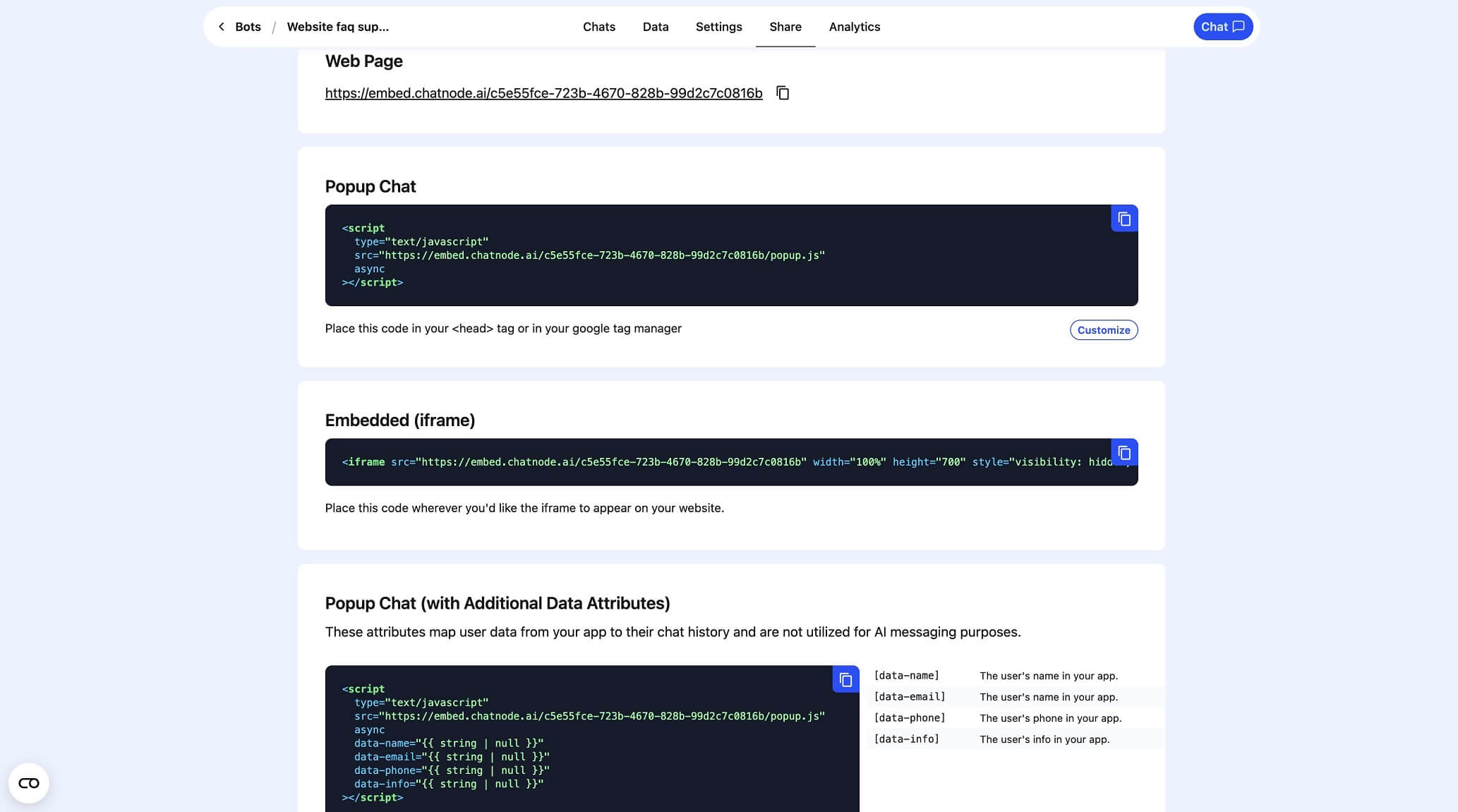Screen dimensions: 1458x812
Task: Open the floating chat widget icon
Action: coord(29,782)
